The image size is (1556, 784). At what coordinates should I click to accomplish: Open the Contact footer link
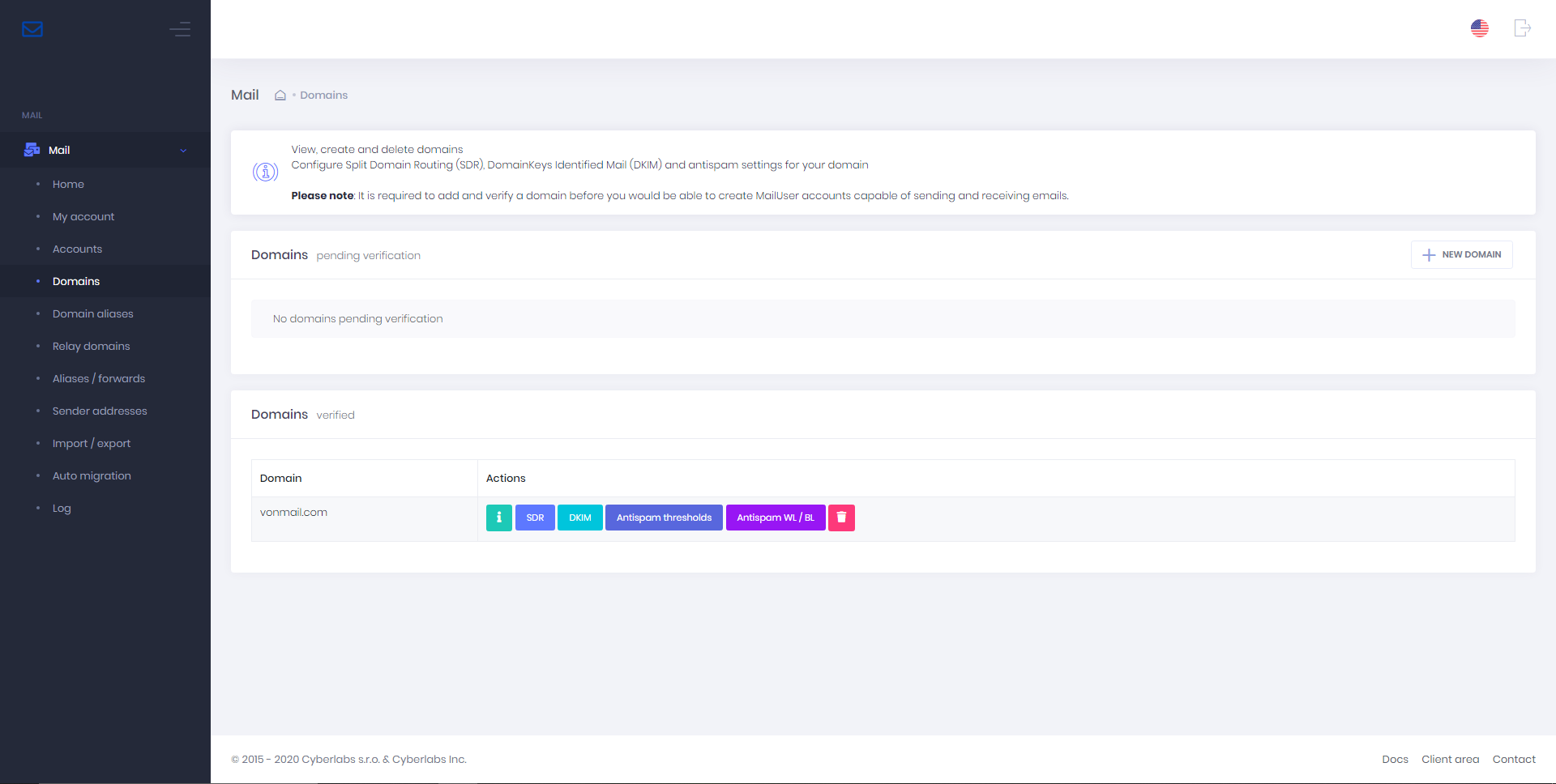point(1514,759)
